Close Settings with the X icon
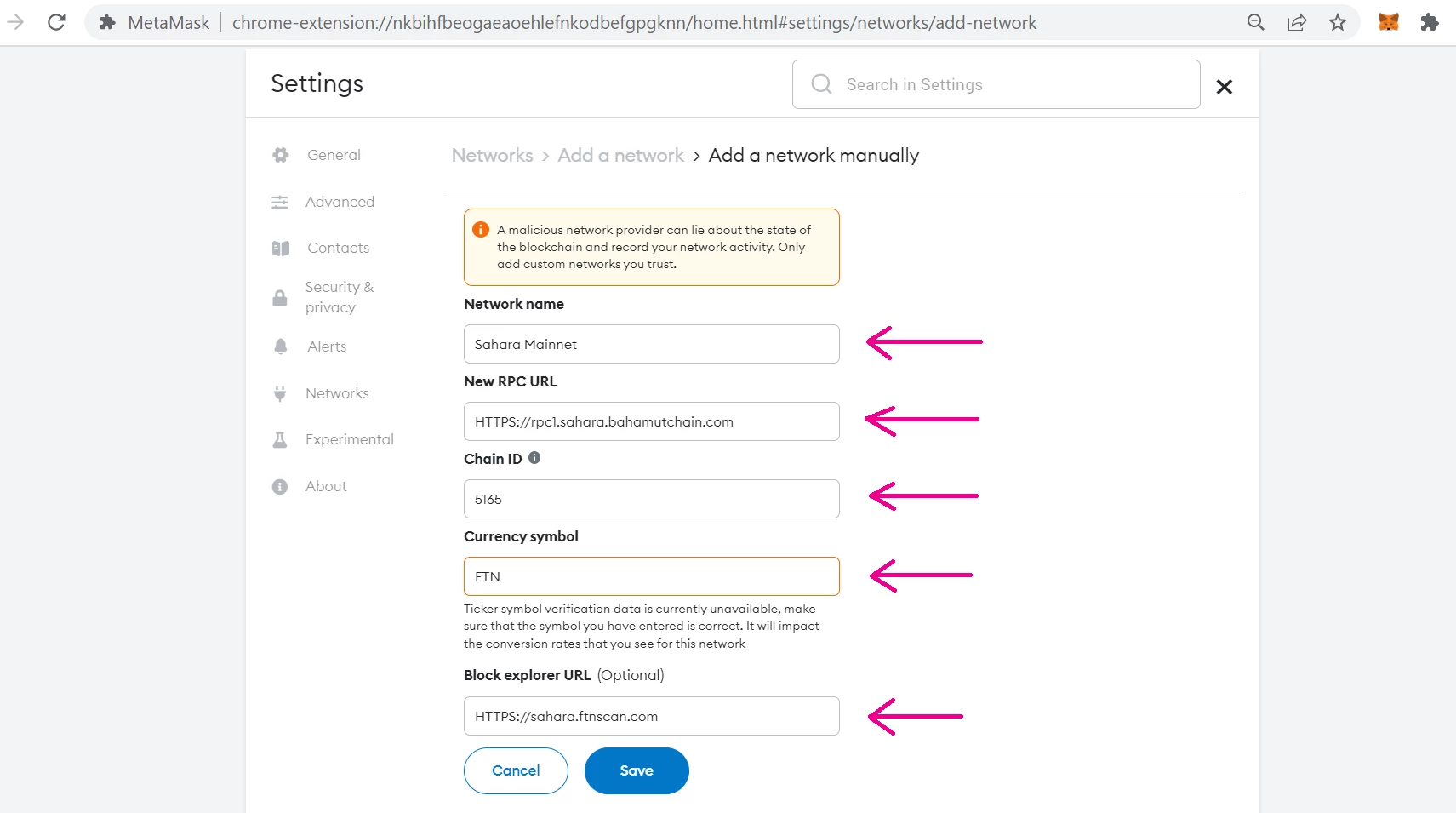The height and width of the screenshot is (813, 1456). point(1225,87)
